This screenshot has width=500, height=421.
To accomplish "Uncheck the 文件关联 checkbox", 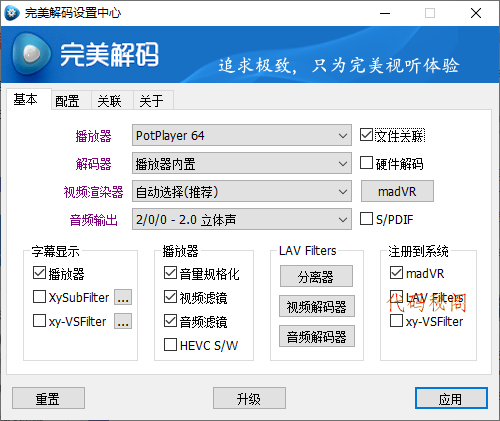I will tap(366, 135).
